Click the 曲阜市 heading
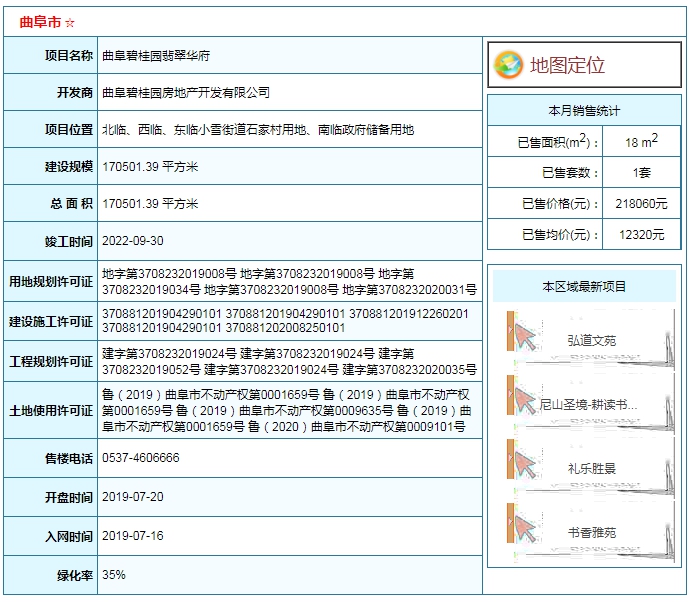This screenshot has height=602, width=695. coord(40,22)
